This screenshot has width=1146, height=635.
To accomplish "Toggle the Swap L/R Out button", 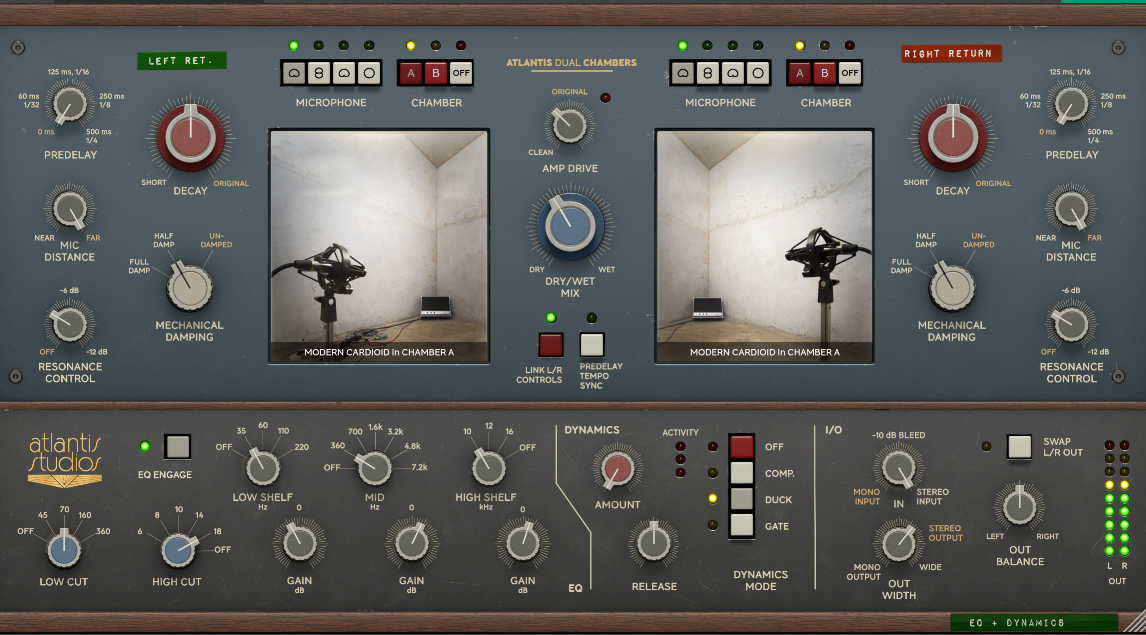I will (x=1019, y=446).
